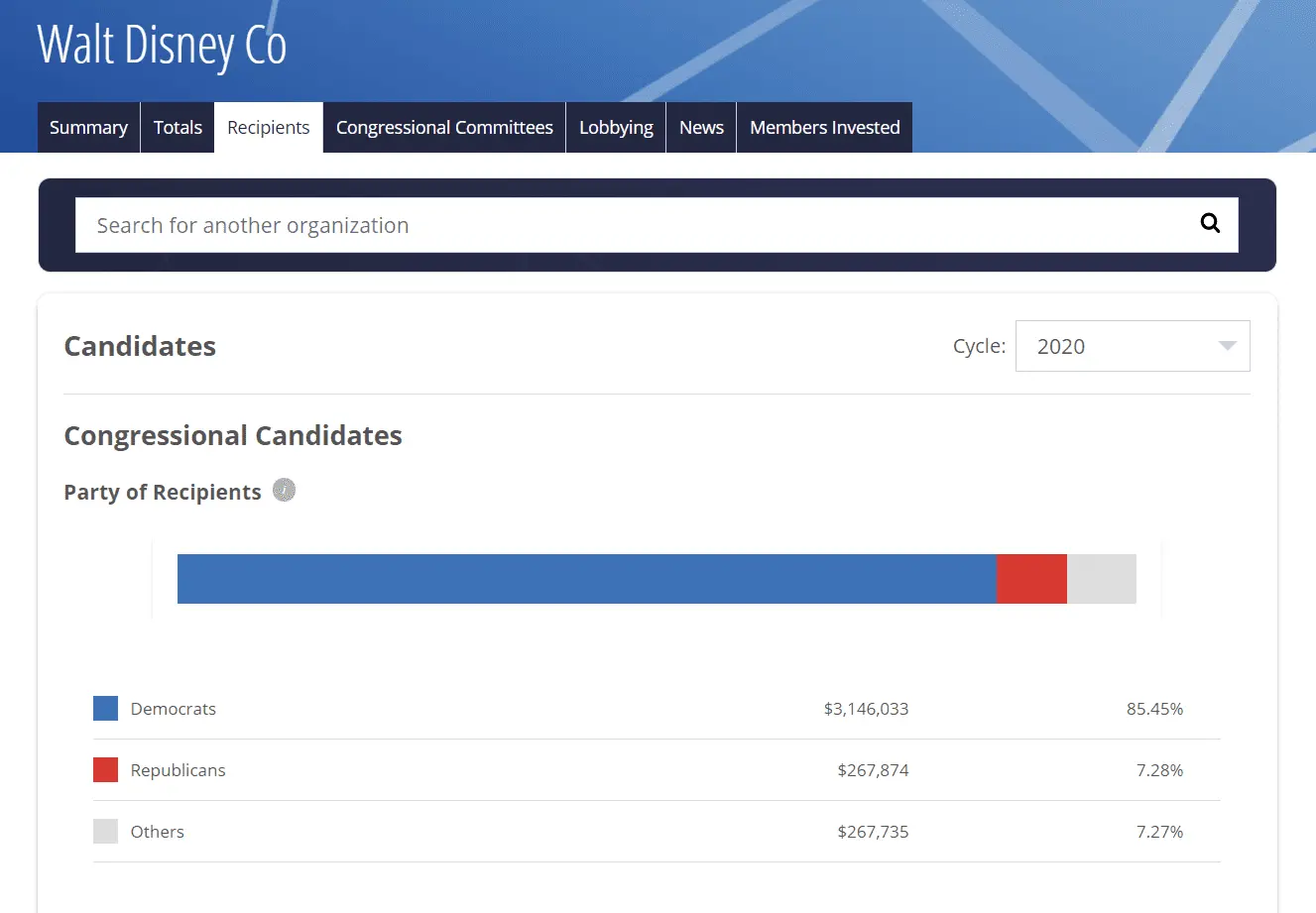Open the Lobbying tab
This screenshot has width=1316, height=913.
point(616,128)
